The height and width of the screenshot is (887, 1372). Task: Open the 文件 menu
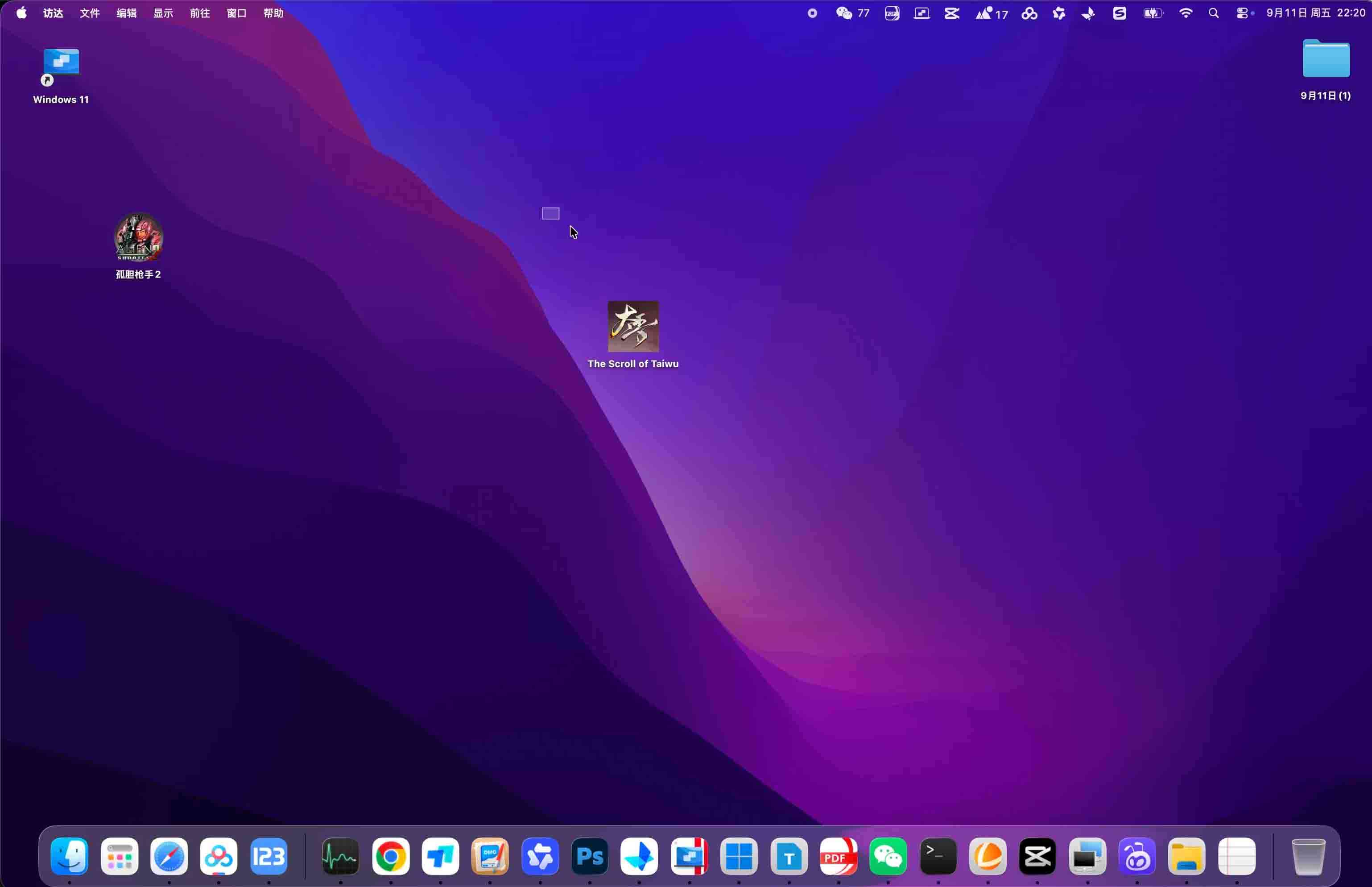[x=90, y=12]
